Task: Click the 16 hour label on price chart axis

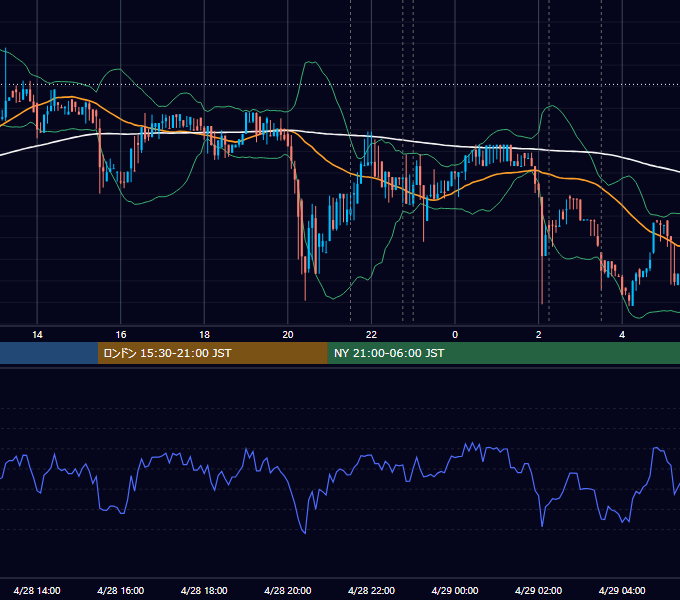Action: [121, 335]
